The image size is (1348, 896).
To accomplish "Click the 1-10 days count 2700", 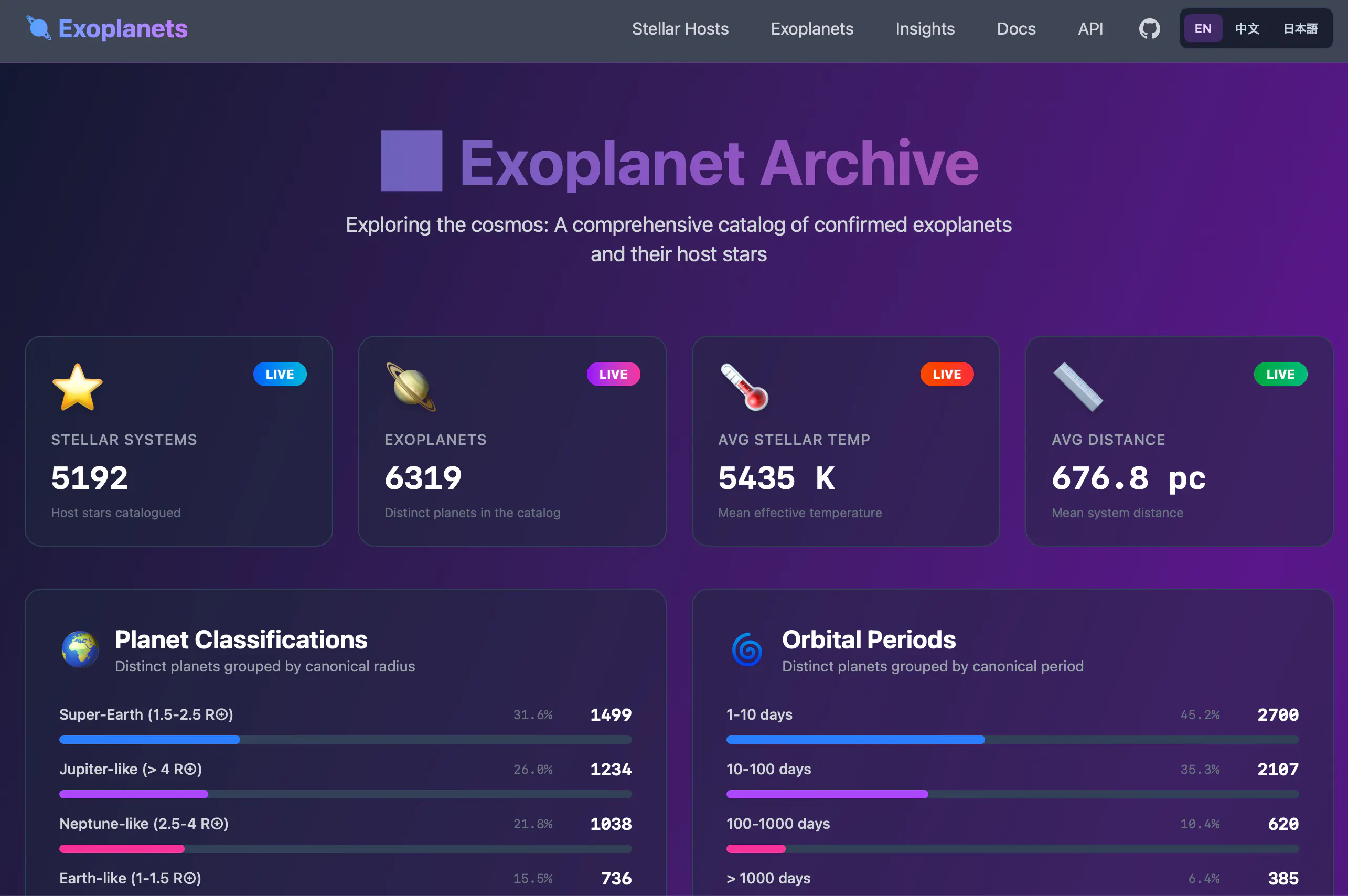I will (x=1278, y=715).
